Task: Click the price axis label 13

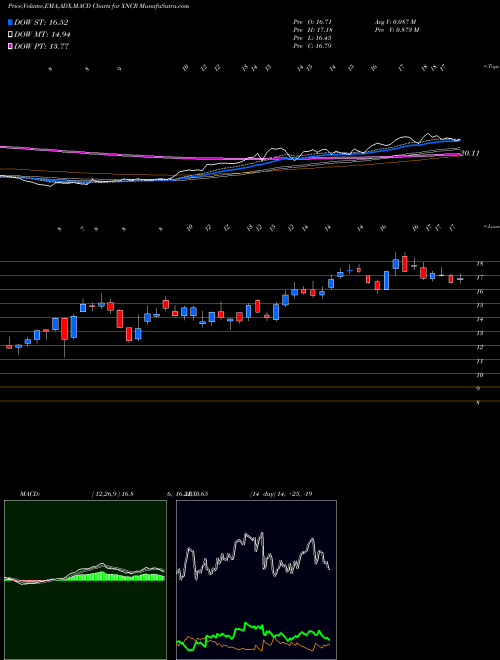Action: tap(479, 333)
